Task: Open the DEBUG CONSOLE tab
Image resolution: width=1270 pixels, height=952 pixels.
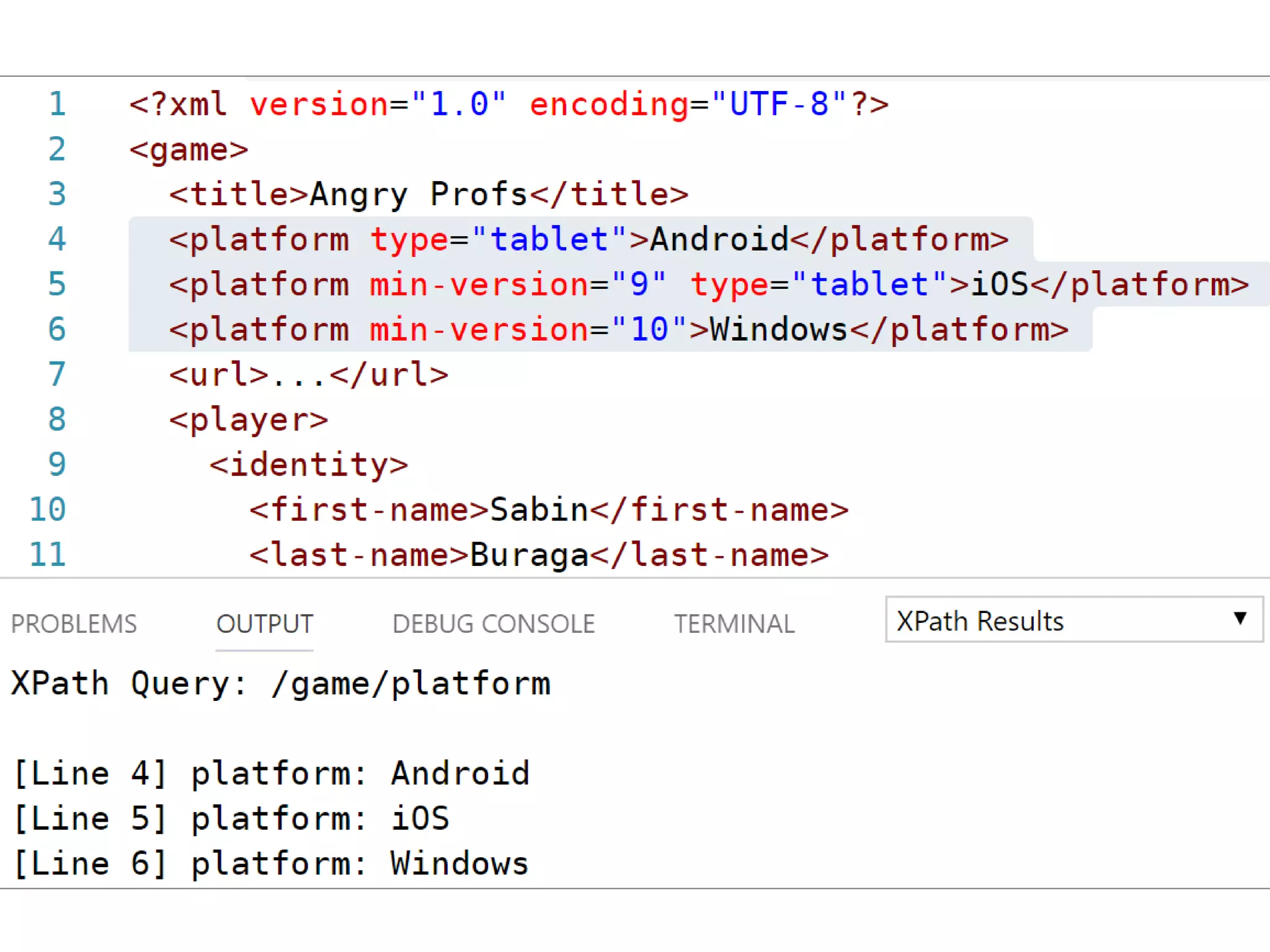Action: 494,624
